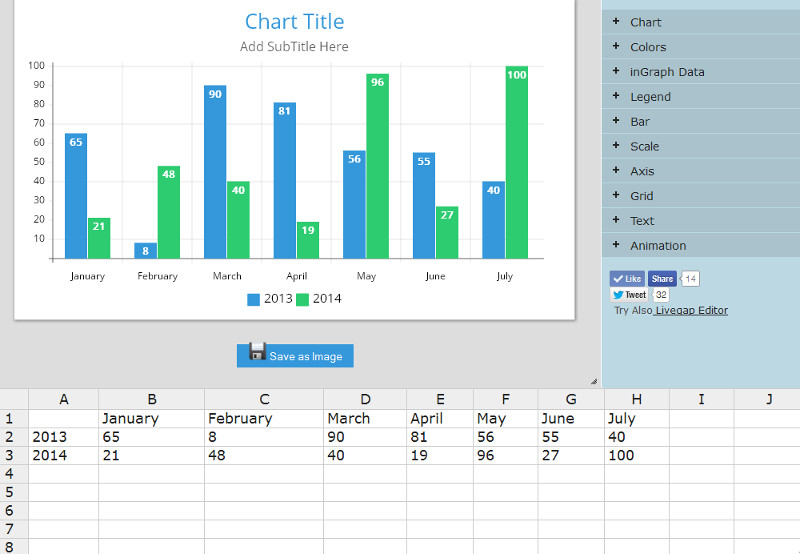This screenshot has height=554, width=800.
Task: Click the Twitter Tweet button
Action: pyautogui.click(x=630, y=295)
